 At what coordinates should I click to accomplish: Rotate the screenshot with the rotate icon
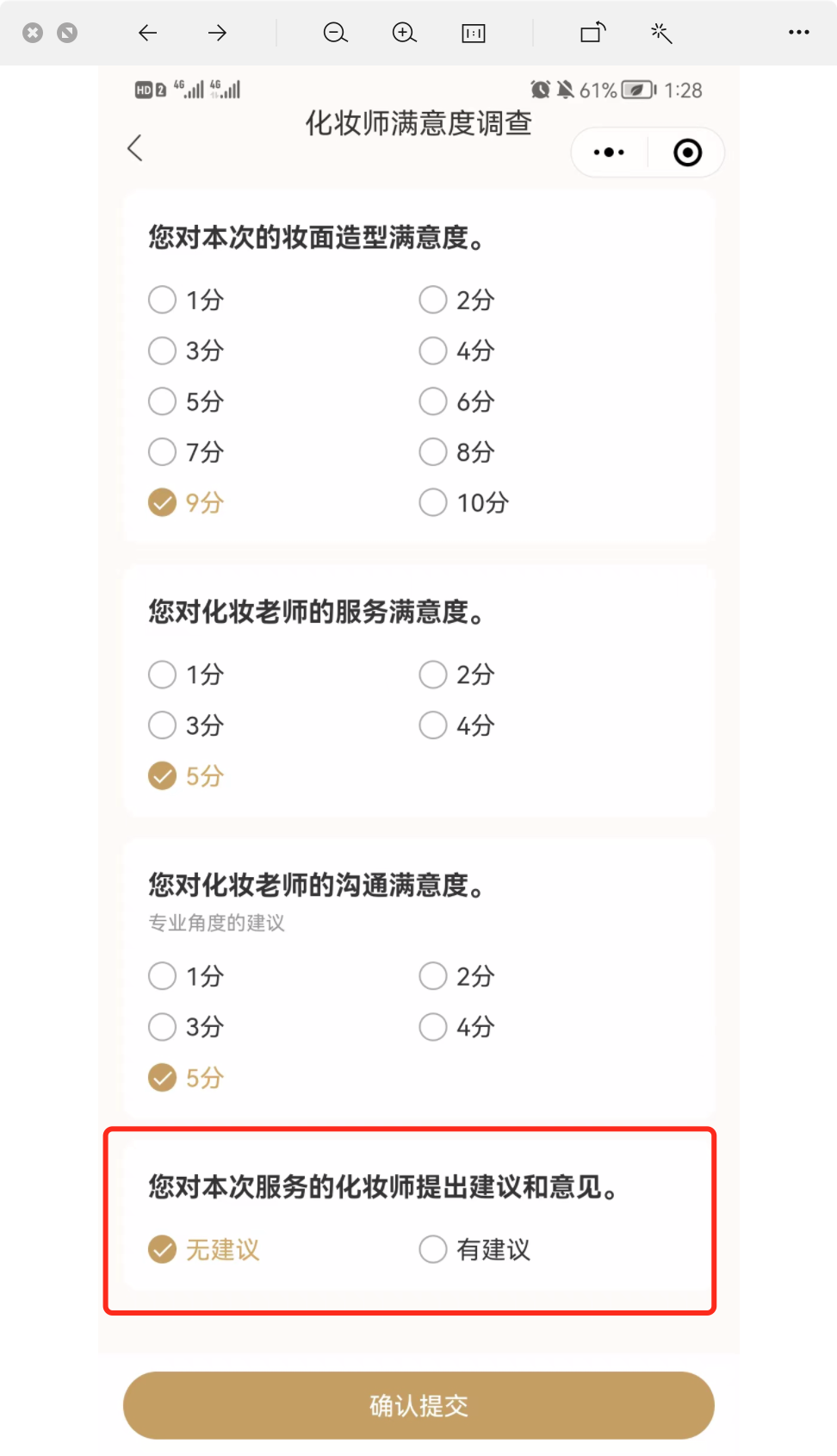(592, 33)
